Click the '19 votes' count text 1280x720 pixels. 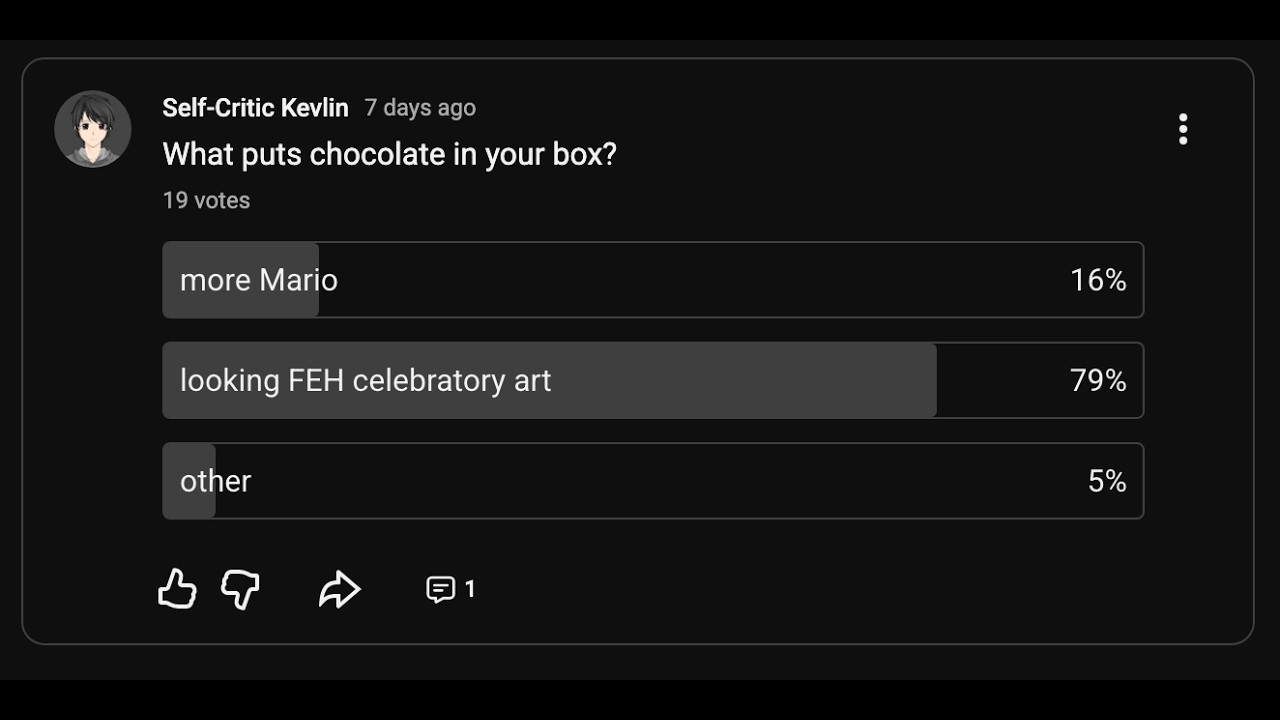tap(206, 200)
